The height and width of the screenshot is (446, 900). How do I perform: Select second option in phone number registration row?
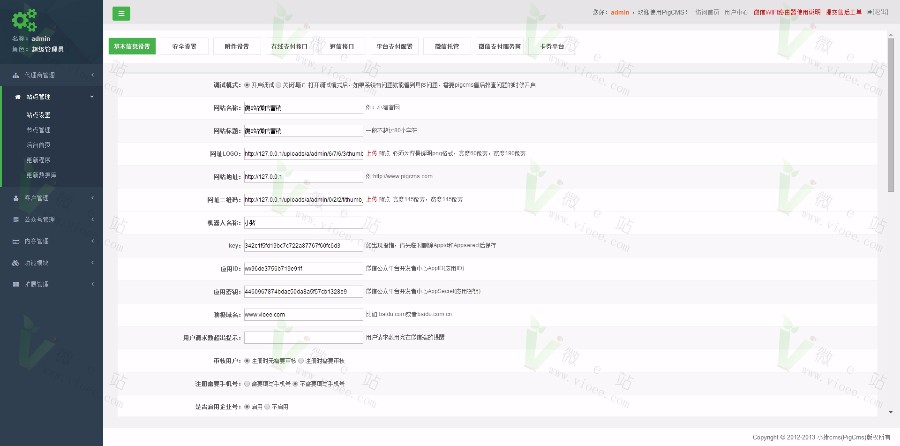pyautogui.click(x=296, y=384)
